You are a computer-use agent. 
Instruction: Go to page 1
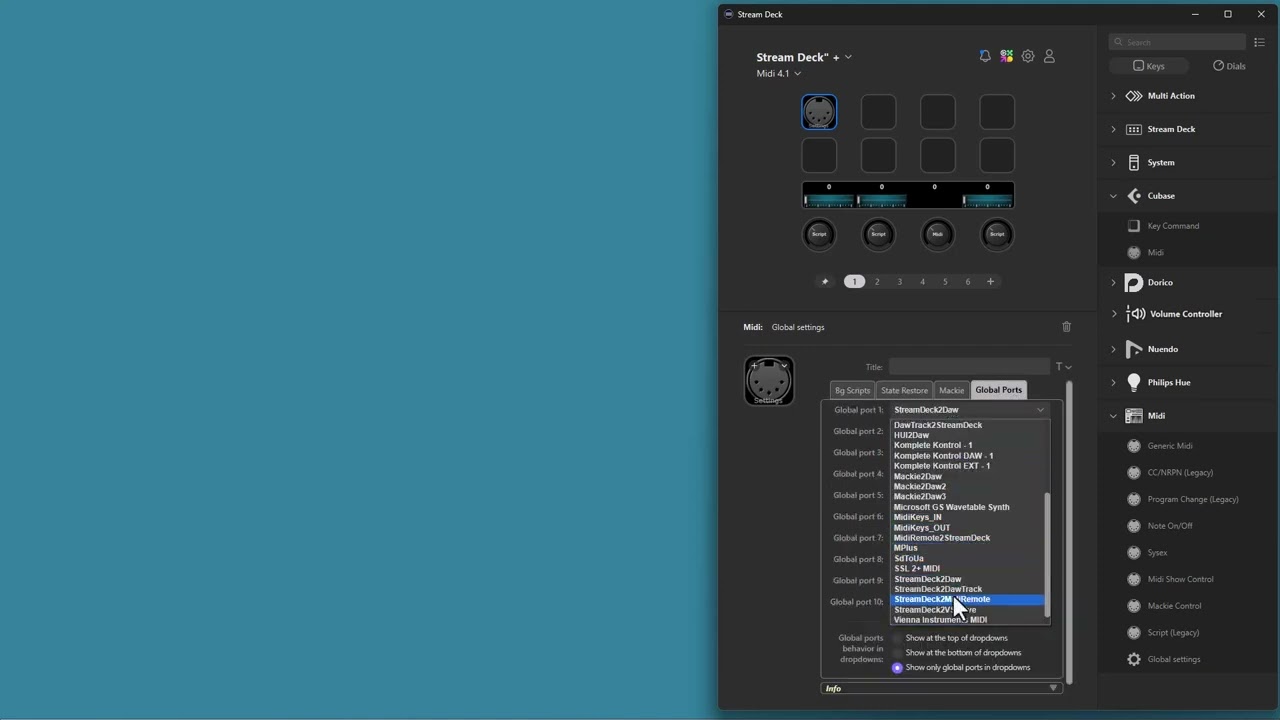coord(854,282)
